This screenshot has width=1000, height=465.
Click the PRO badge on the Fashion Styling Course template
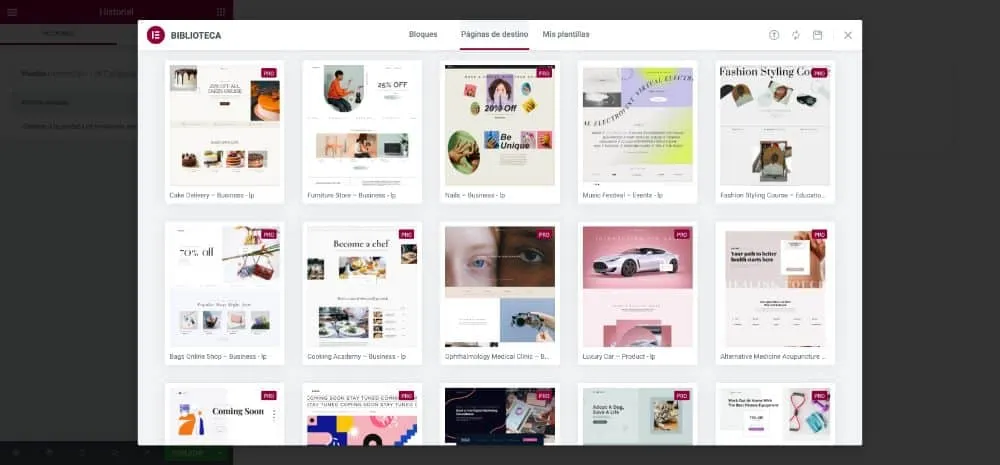coord(820,73)
